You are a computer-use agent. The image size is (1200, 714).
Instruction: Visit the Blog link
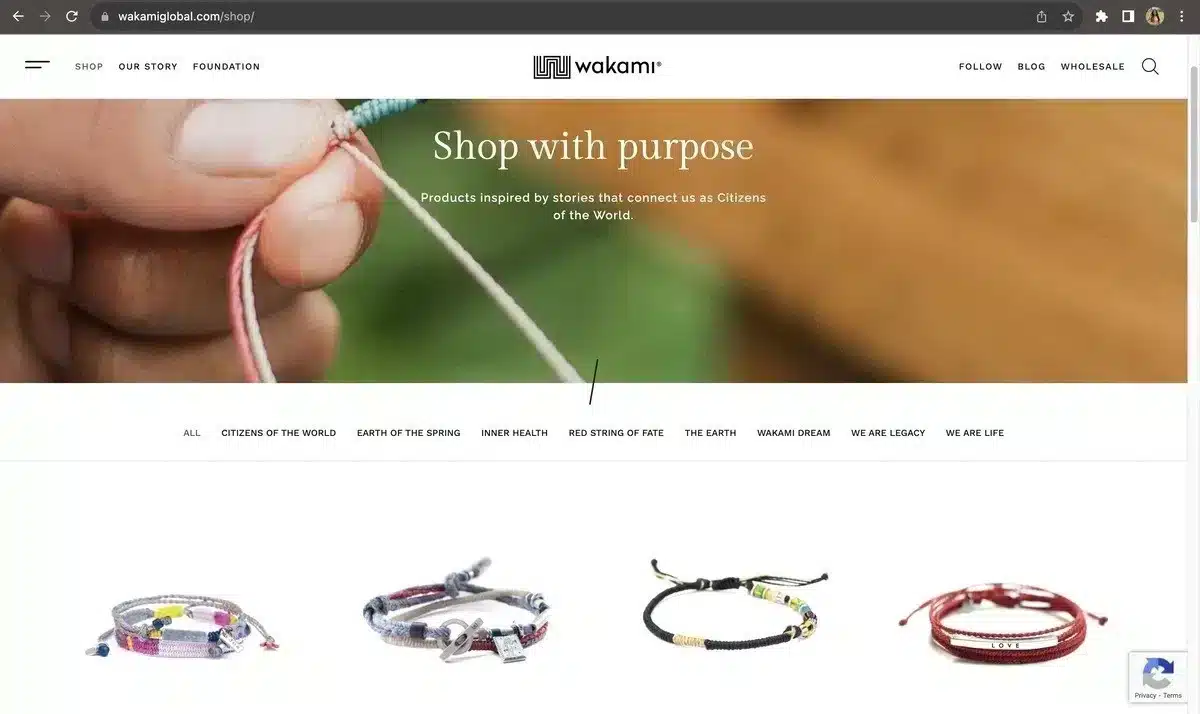click(x=1031, y=67)
